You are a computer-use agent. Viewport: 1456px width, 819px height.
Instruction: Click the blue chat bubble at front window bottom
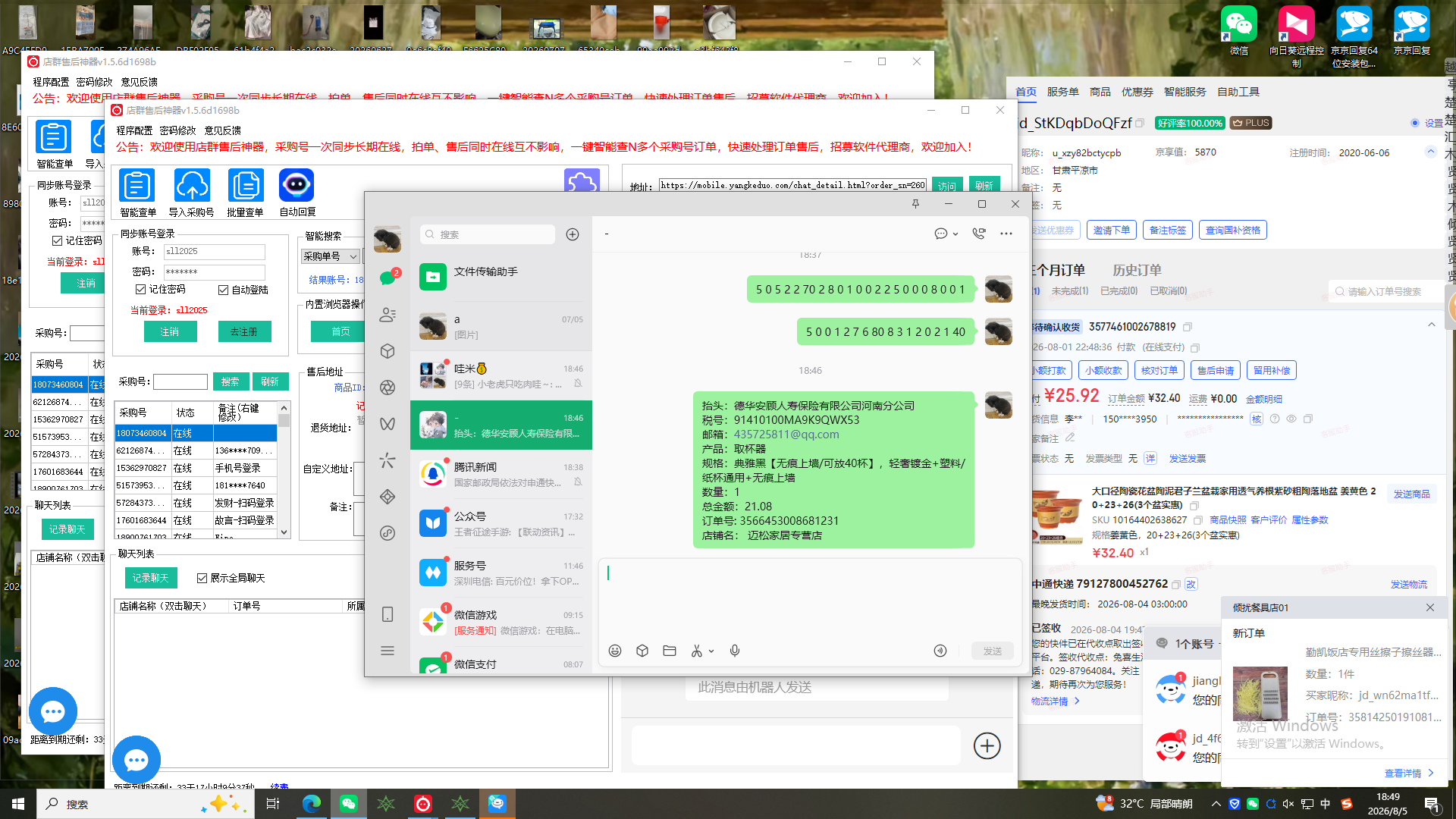pyautogui.click(x=136, y=760)
